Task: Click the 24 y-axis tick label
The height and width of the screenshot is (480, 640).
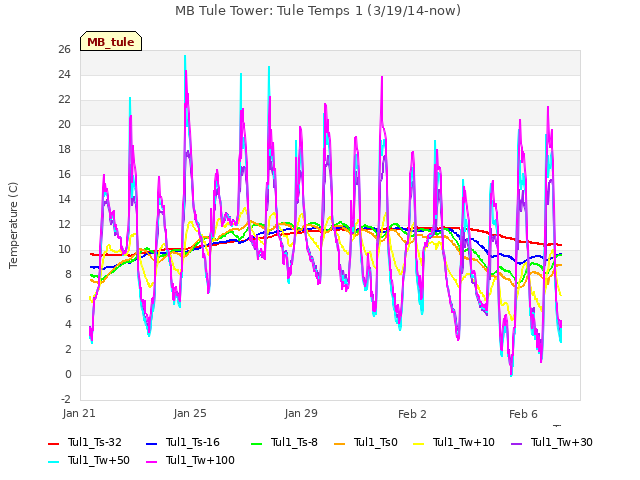Action: 64,74
